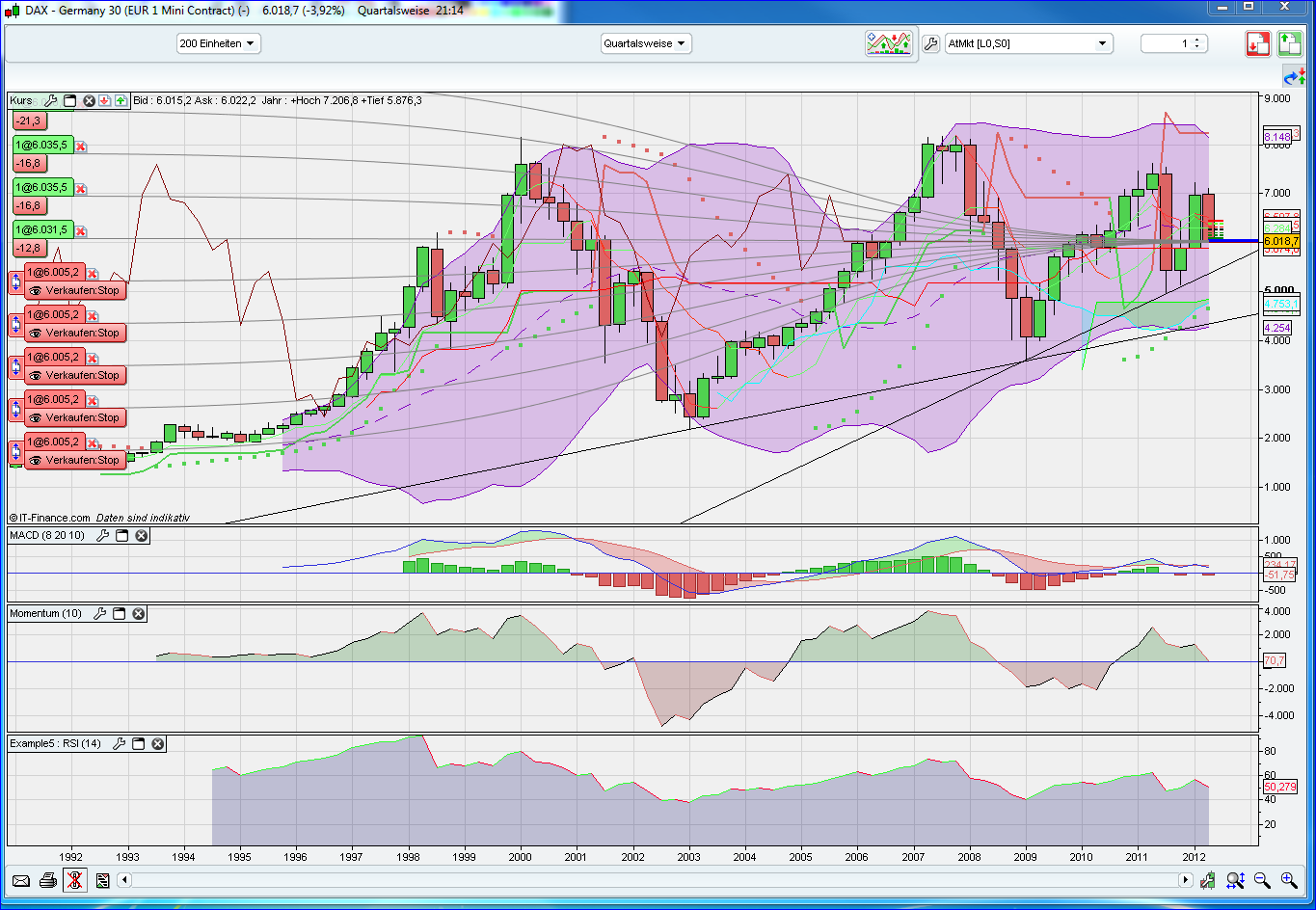Click the 4.254 lower band price tag
The height and width of the screenshot is (910, 1316).
click(x=1277, y=328)
